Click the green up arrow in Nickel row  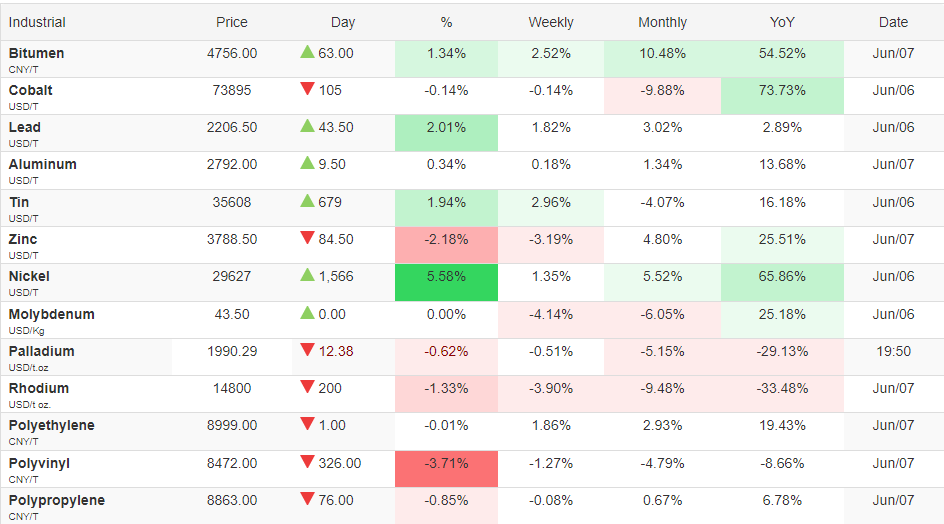307,275
